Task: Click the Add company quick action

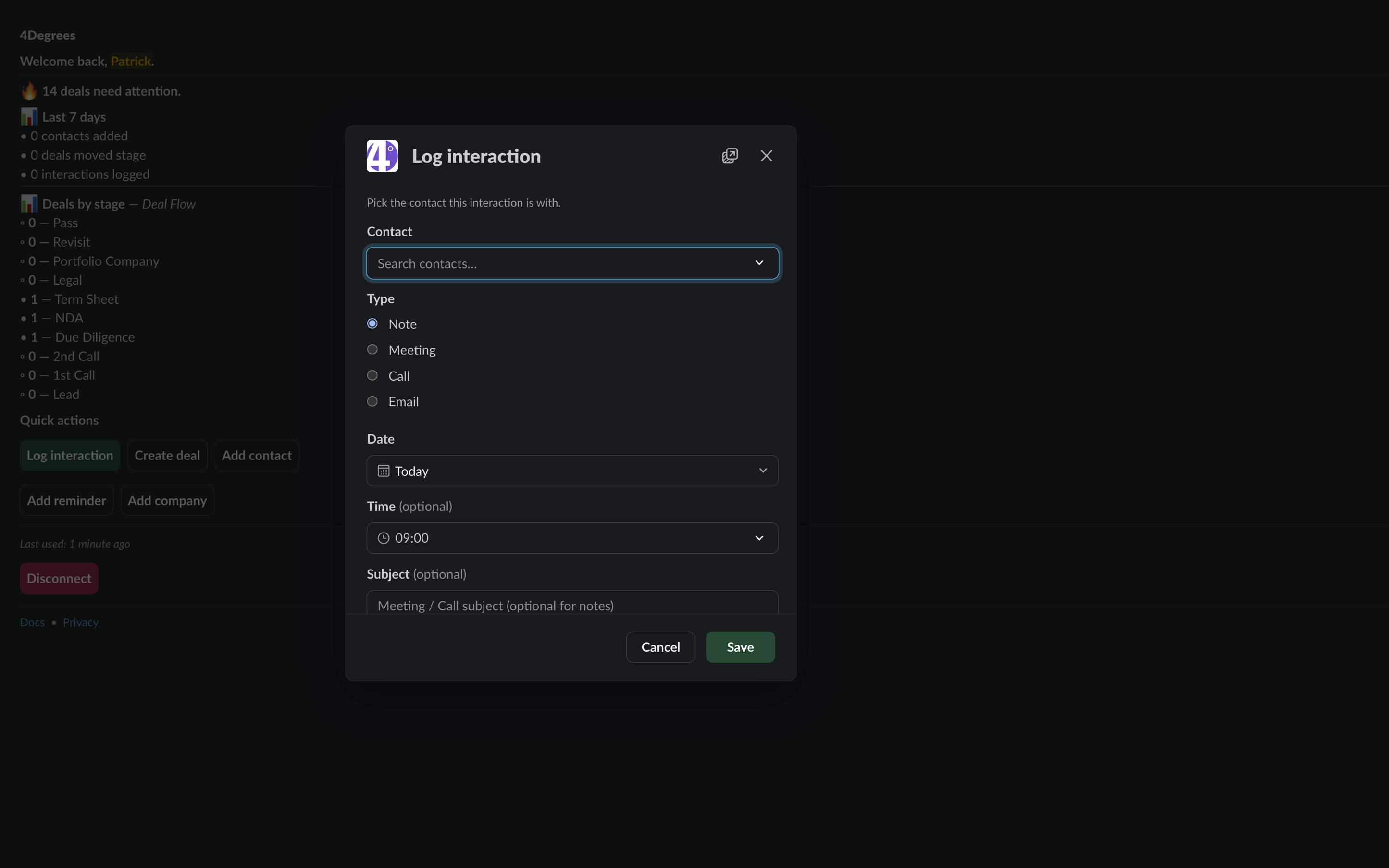Action: 167,501
